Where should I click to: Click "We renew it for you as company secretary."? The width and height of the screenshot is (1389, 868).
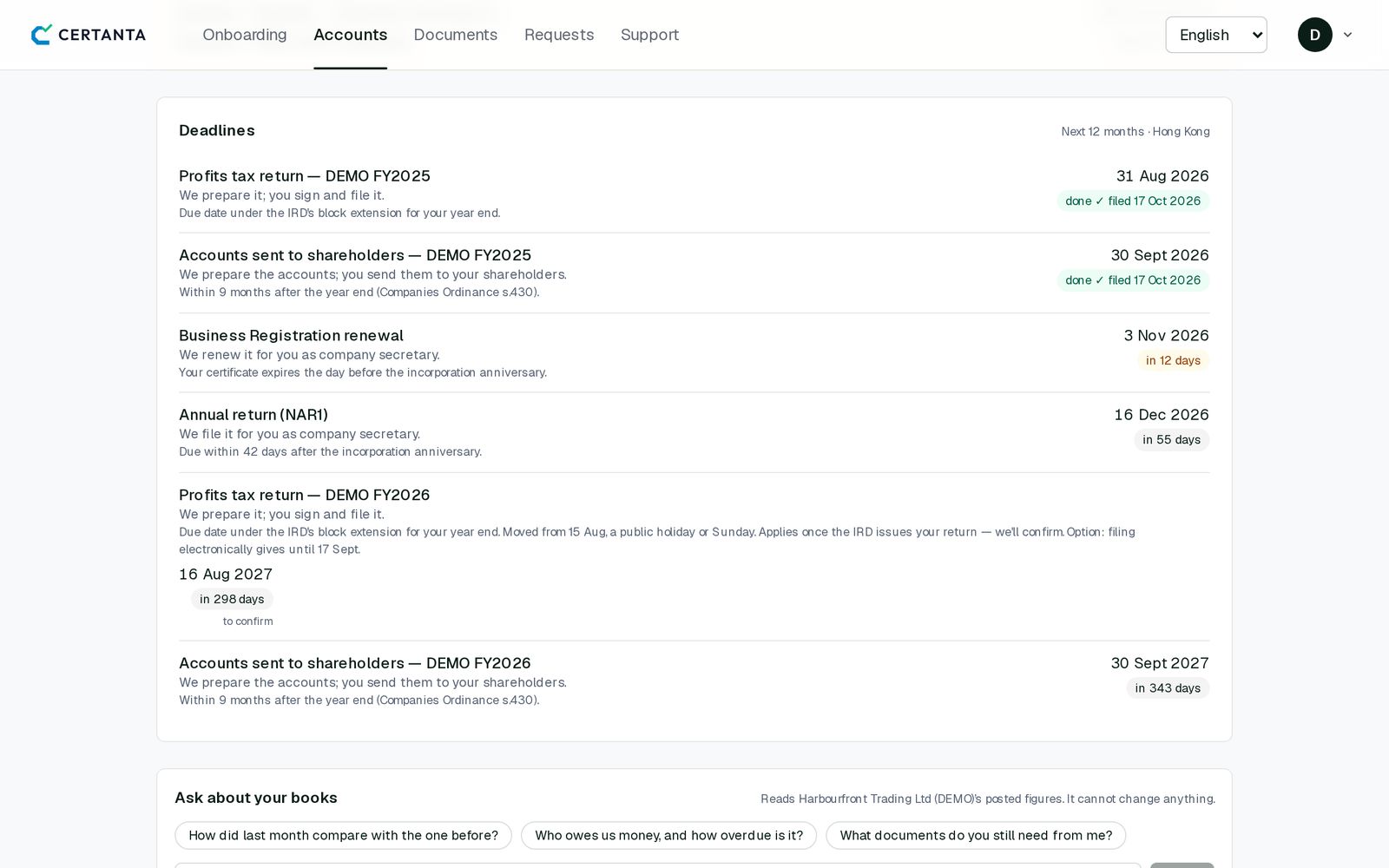309,355
